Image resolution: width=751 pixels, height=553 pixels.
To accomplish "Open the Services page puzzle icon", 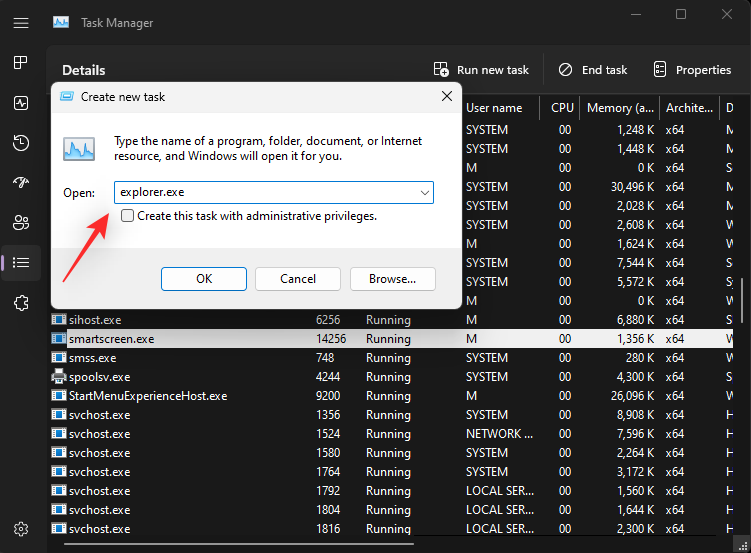I will pos(21,302).
